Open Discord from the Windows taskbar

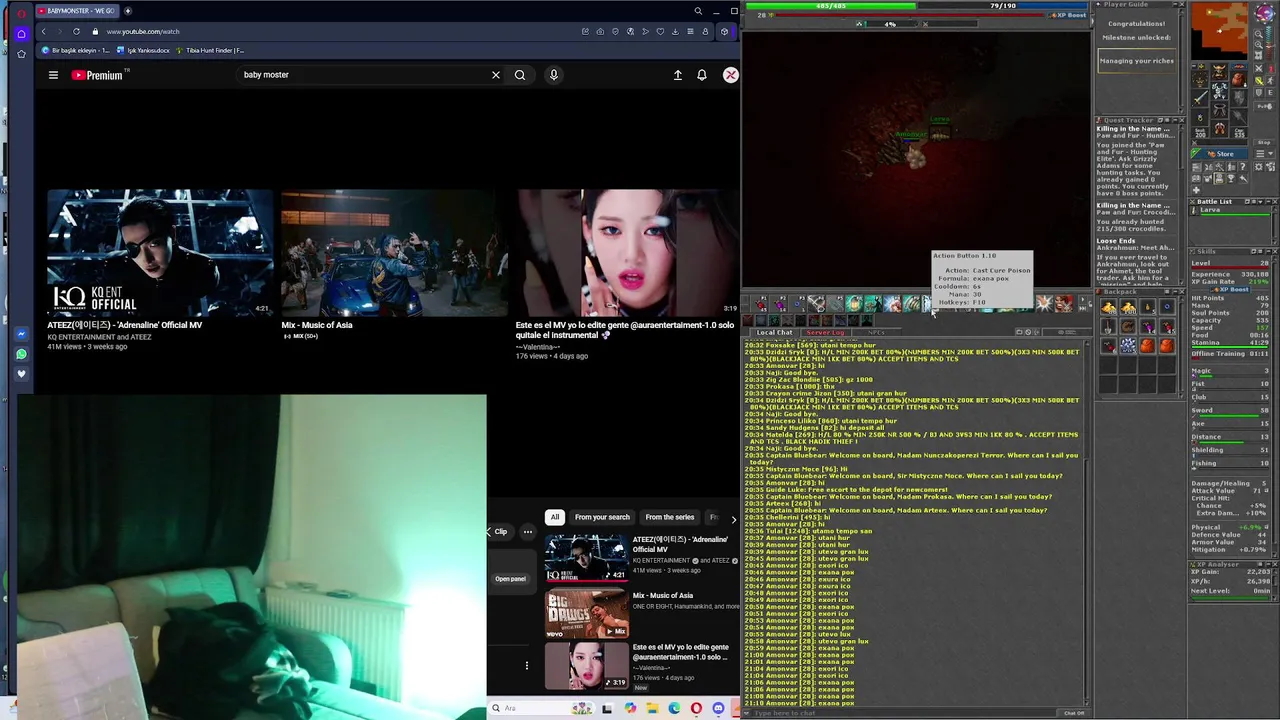pyautogui.click(x=718, y=708)
